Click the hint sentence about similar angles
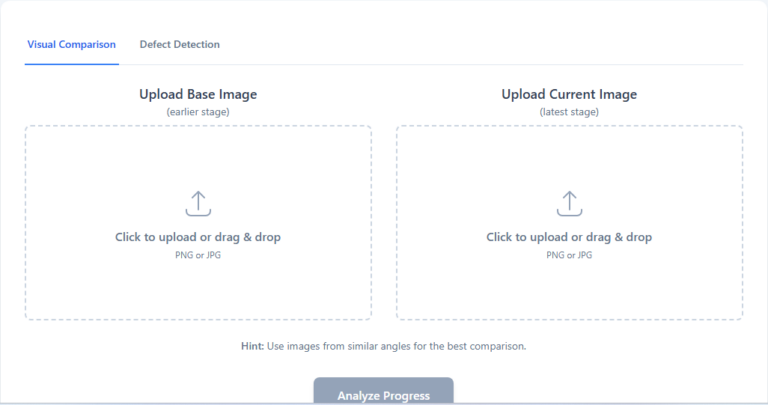The image size is (768, 405). pyautogui.click(x=397, y=346)
